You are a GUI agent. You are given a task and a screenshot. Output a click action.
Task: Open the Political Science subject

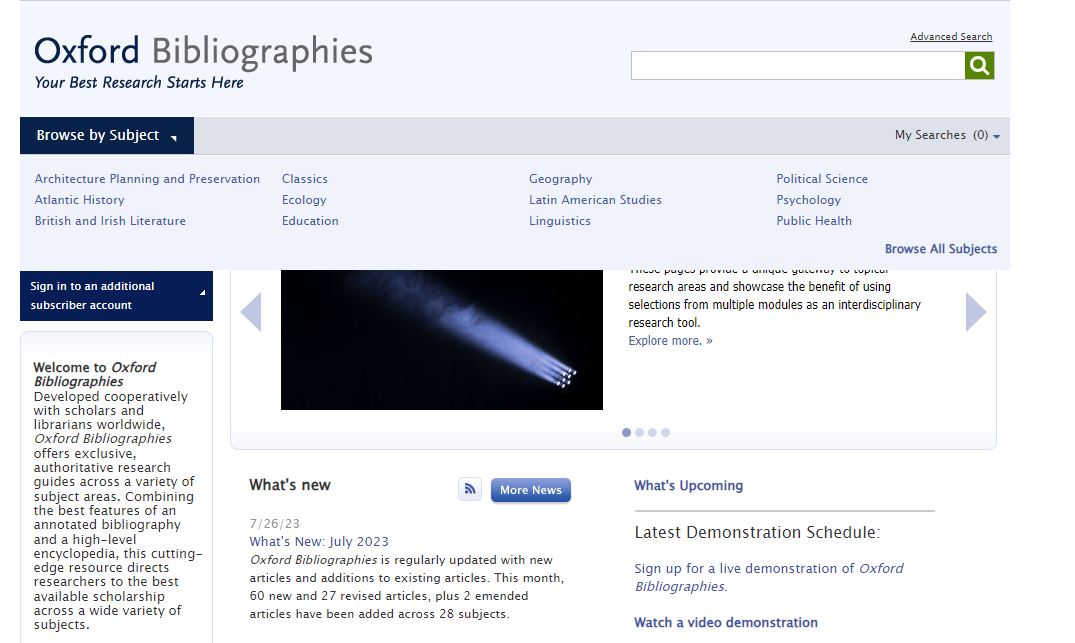(821, 179)
